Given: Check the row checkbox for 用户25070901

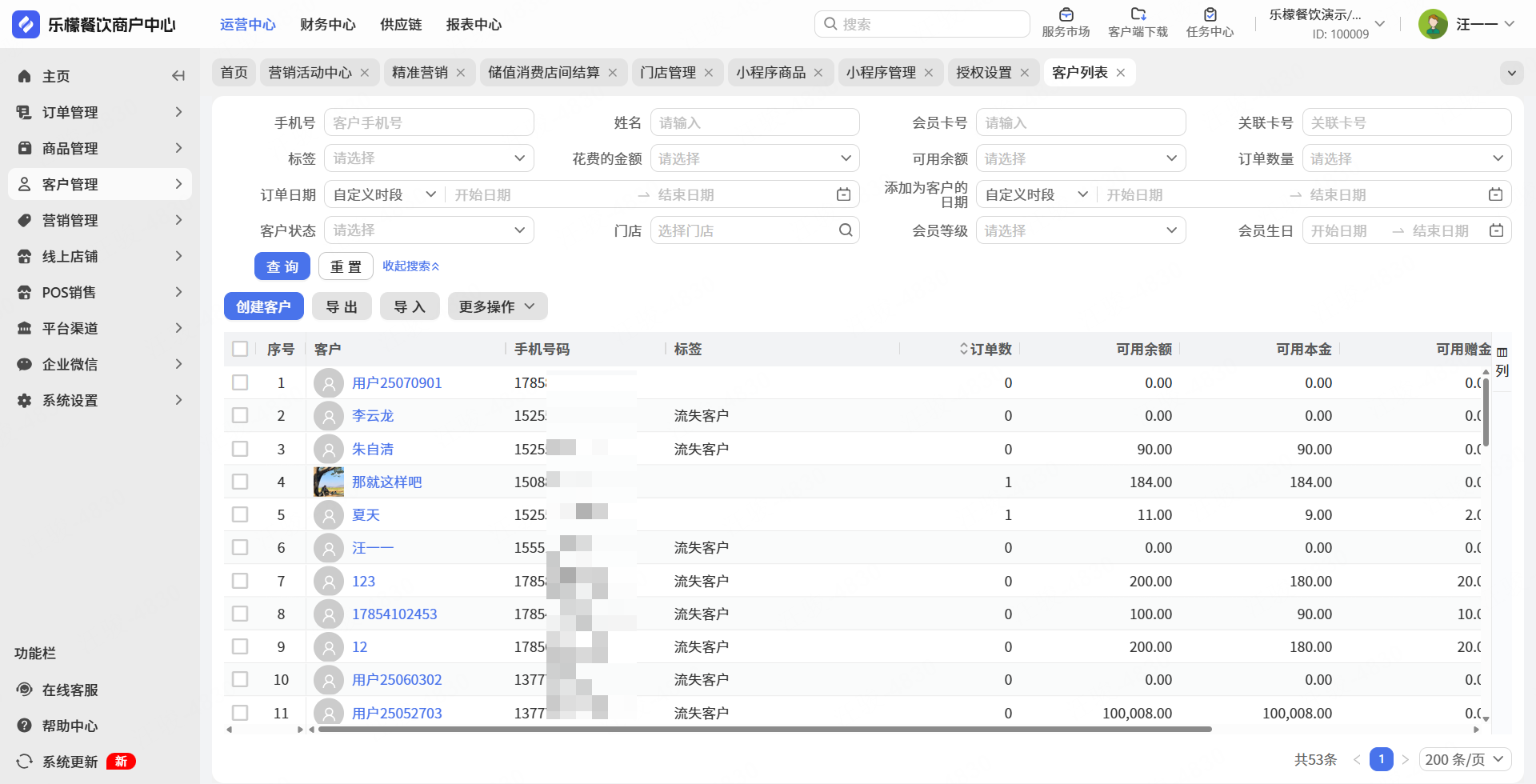Looking at the screenshot, I should click(240, 382).
